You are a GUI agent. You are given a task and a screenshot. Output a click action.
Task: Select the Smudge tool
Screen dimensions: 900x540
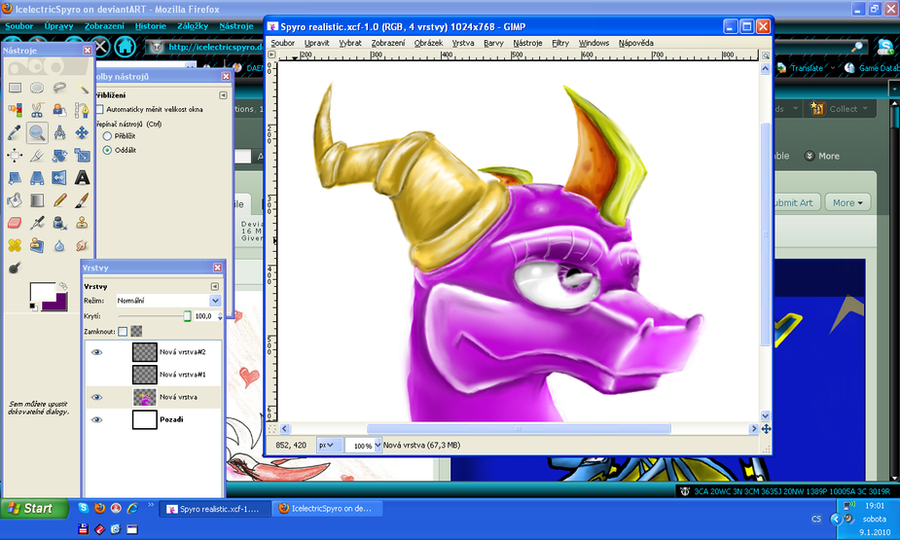(x=82, y=246)
